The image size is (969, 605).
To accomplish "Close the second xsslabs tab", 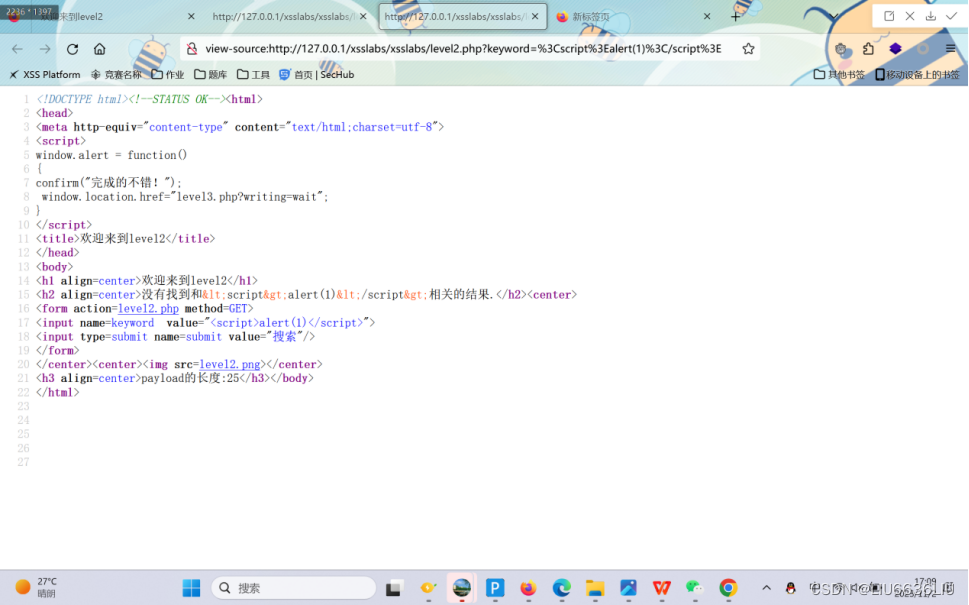I will (x=363, y=17).
